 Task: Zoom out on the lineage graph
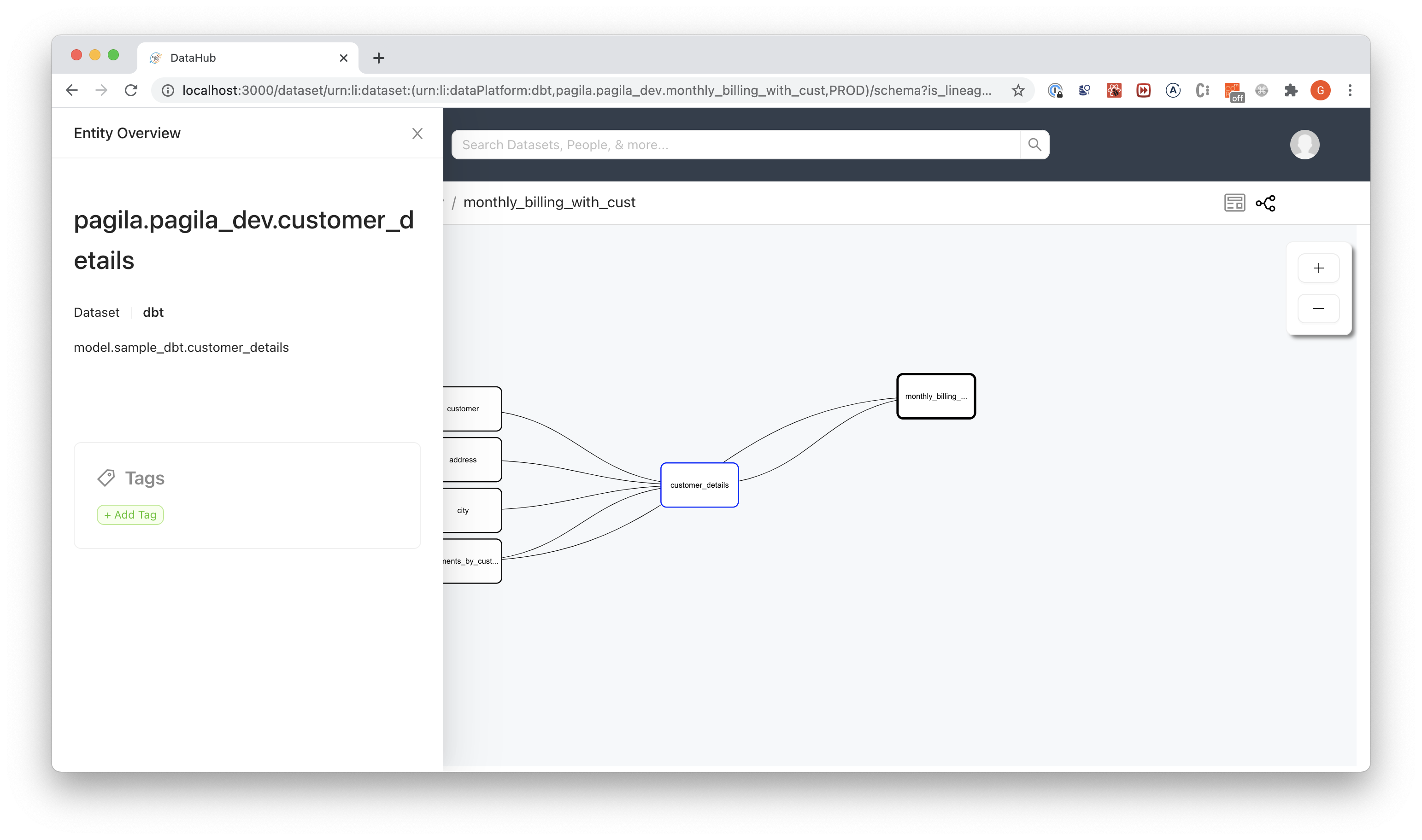point(1319,309)
